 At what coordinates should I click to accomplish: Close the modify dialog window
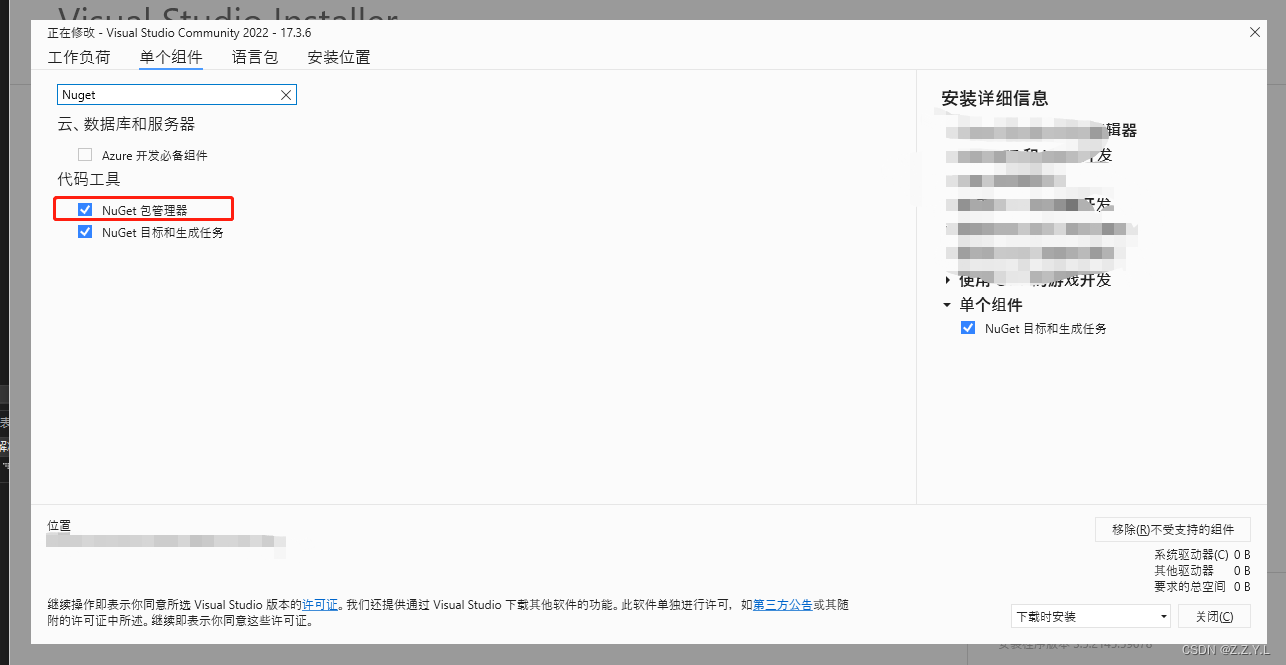[x=1255, y=33]
